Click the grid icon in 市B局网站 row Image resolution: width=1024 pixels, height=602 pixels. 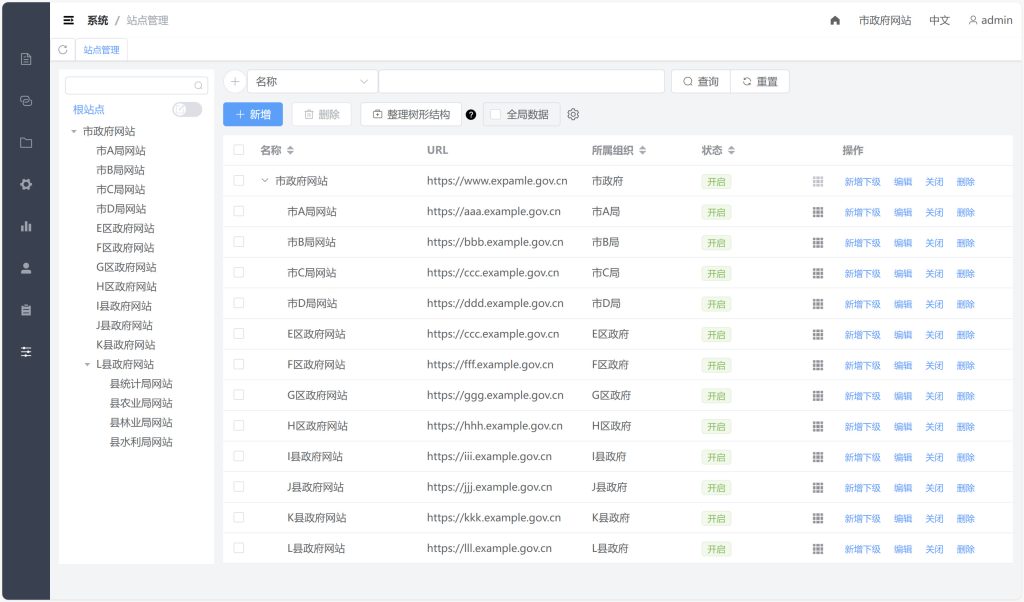tap(818, 243)
